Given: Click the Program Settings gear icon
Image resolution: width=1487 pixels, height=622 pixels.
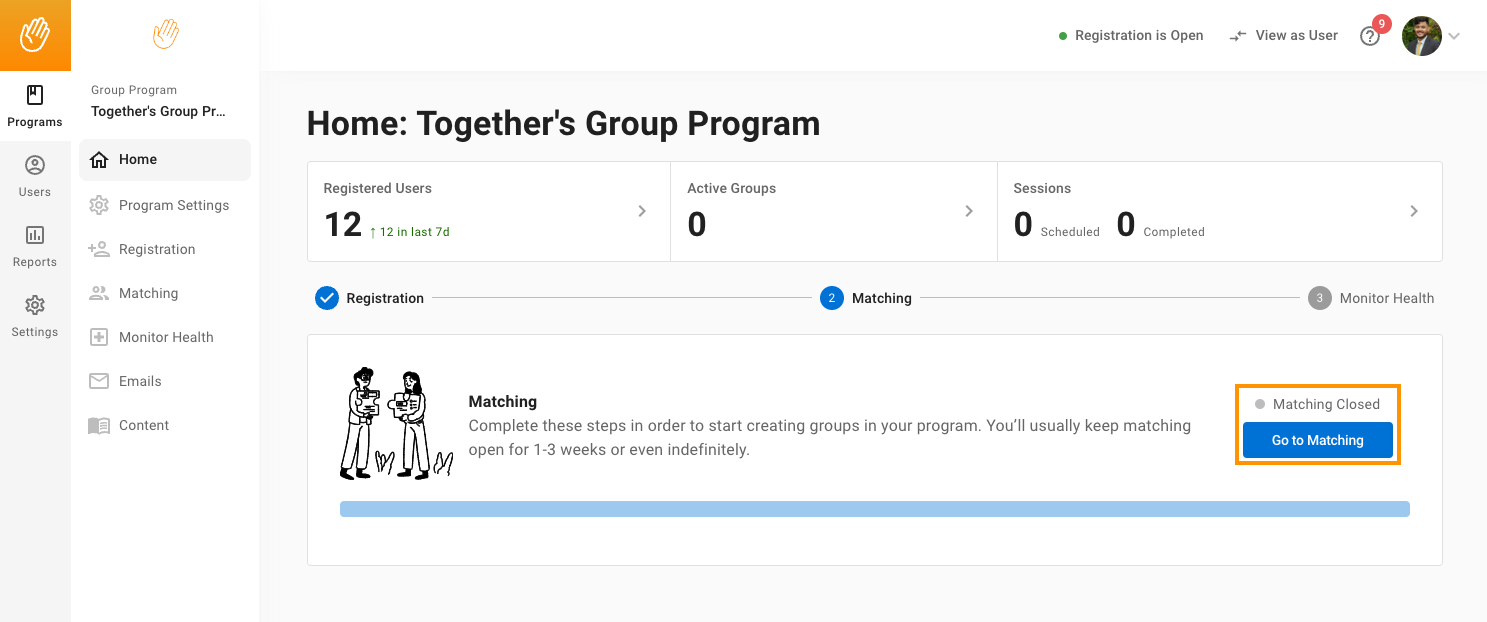Looking at the screenshot, I should point(99,205).
